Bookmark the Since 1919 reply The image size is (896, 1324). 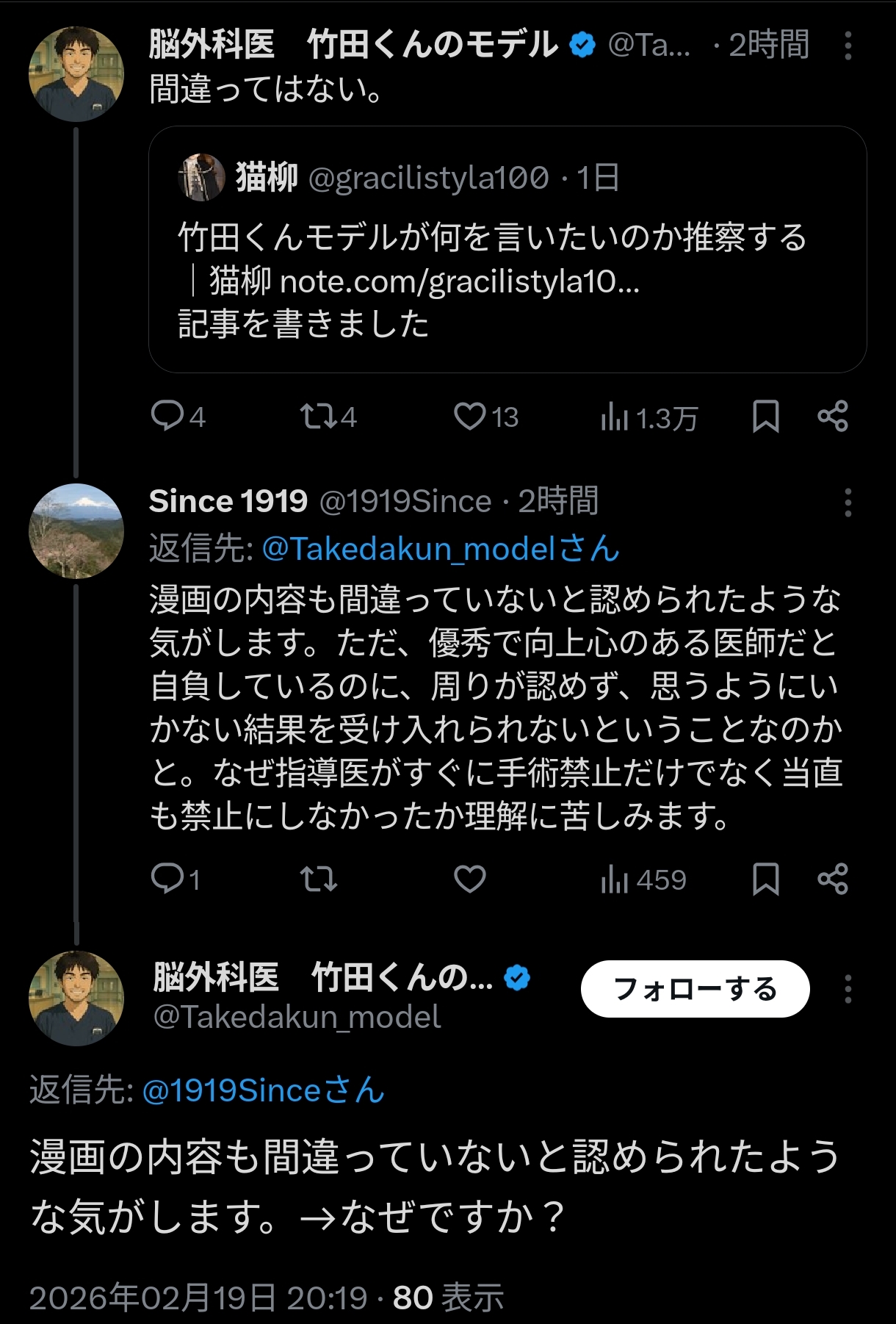pos(765,879)
